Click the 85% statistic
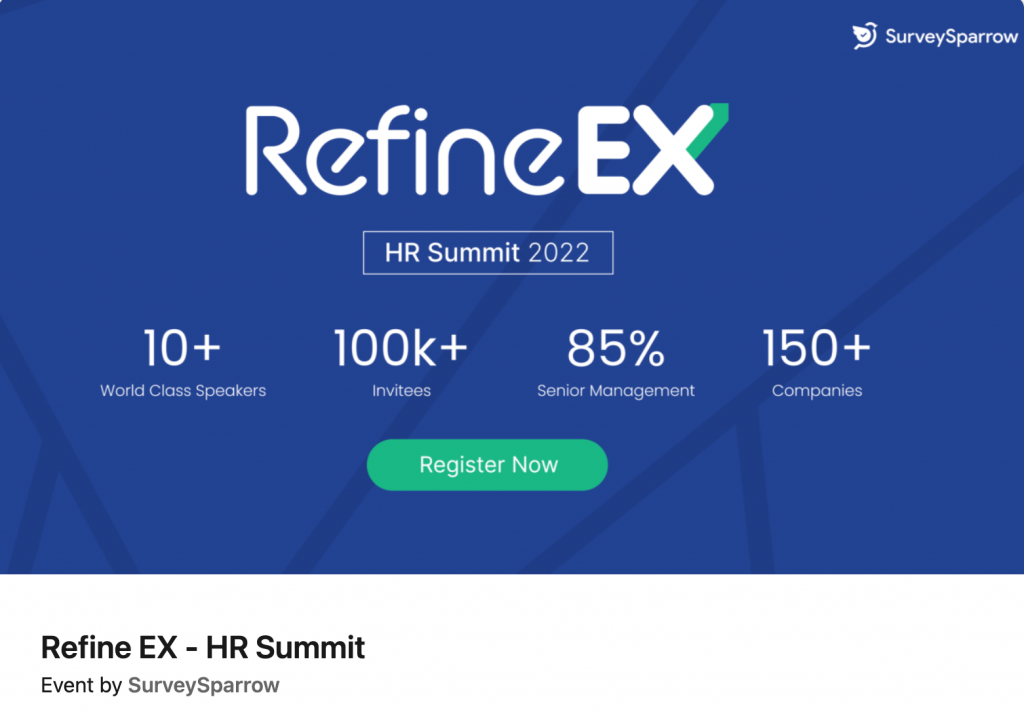1024x712 pixels. coord(615,348)
